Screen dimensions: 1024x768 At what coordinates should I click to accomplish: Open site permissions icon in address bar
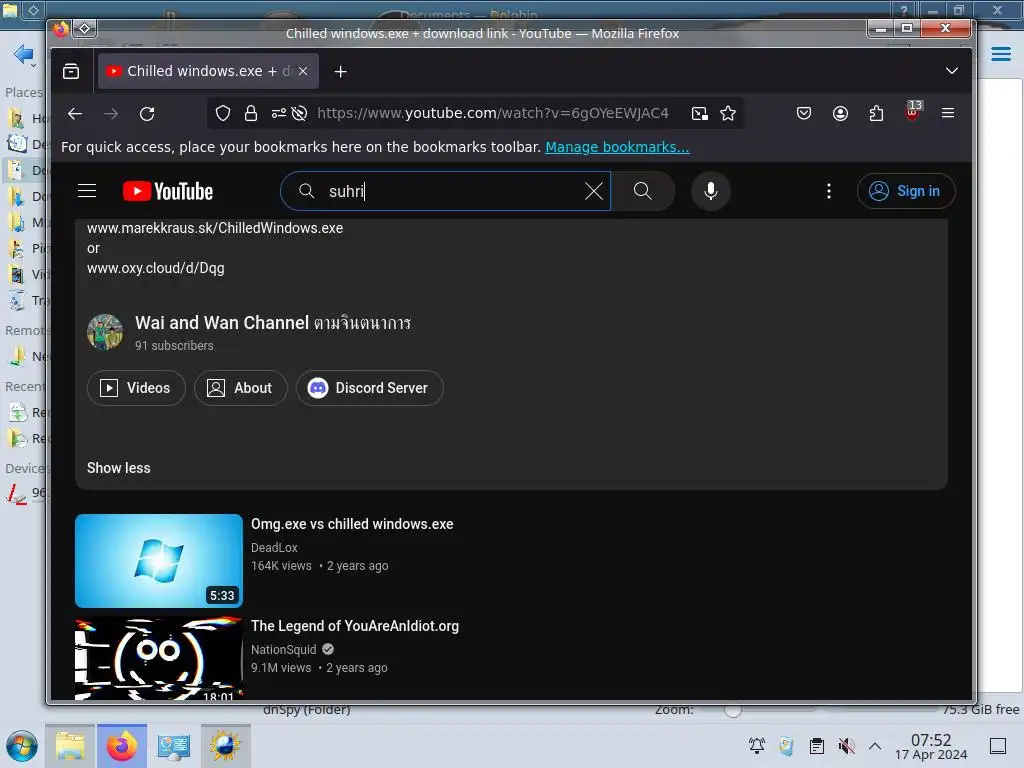[279, 114]
